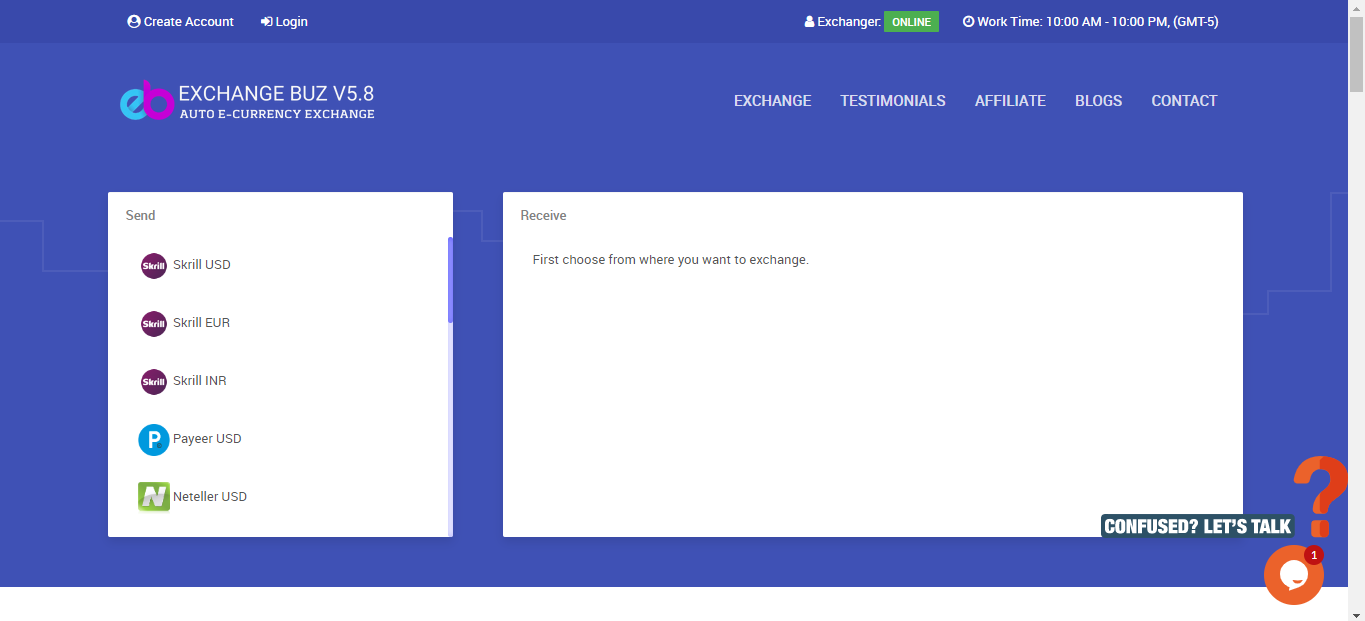Open the EXCHANGE menu item
The height and width of the screenshot is (621, 1365).
(773, 101)
